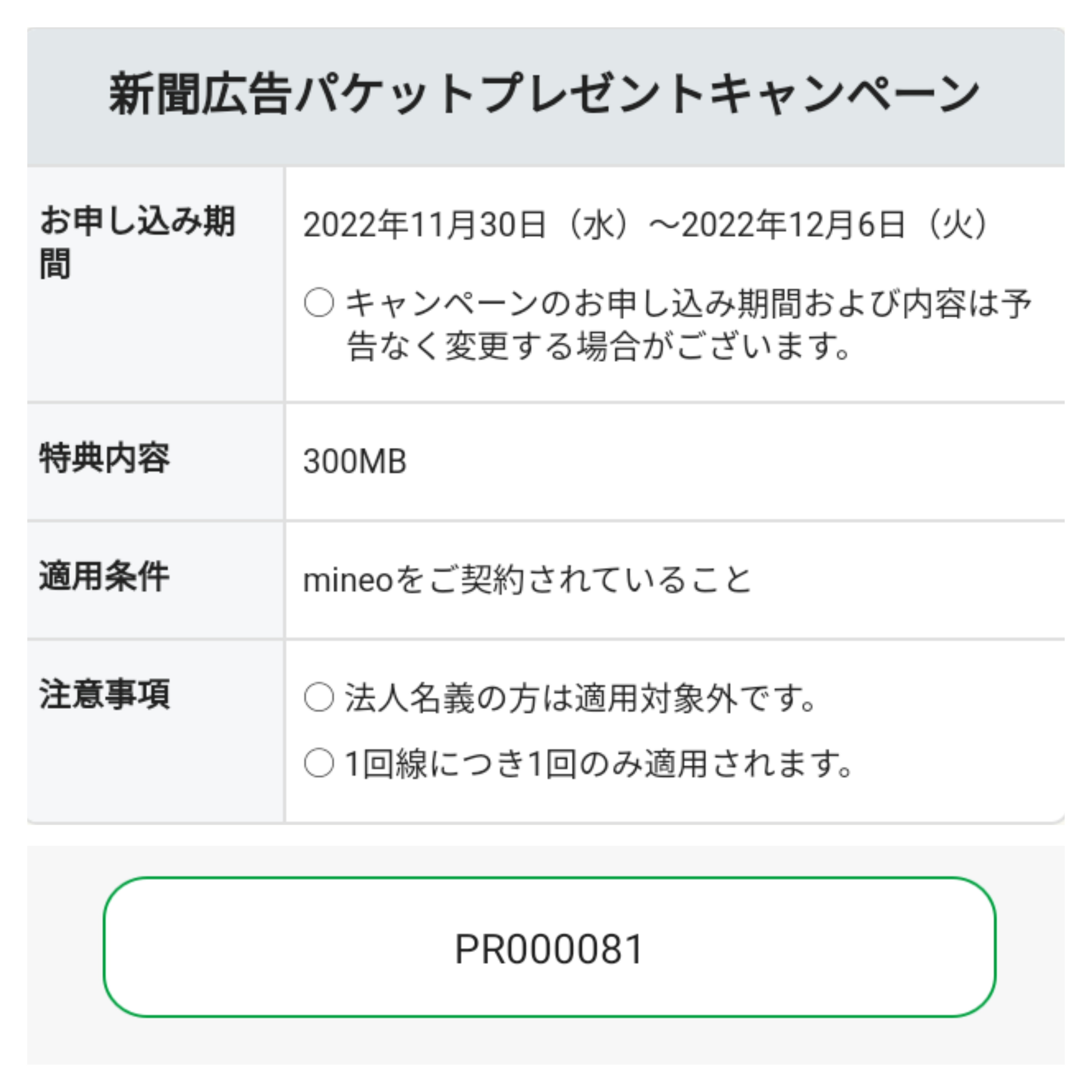Click the （水） weekday marker
1092x1092 pixels.
coord(598,224)
